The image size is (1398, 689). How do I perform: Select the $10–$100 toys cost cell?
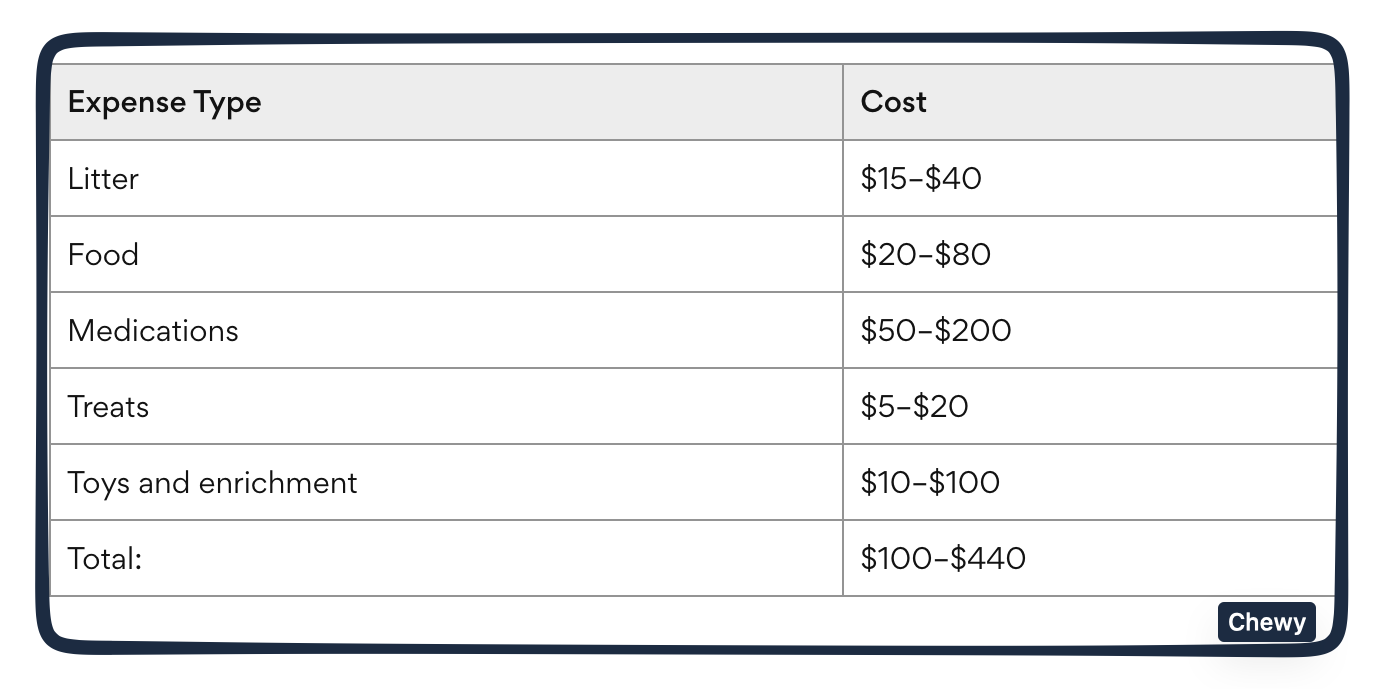pyautogui.click(x=930, y=483)
